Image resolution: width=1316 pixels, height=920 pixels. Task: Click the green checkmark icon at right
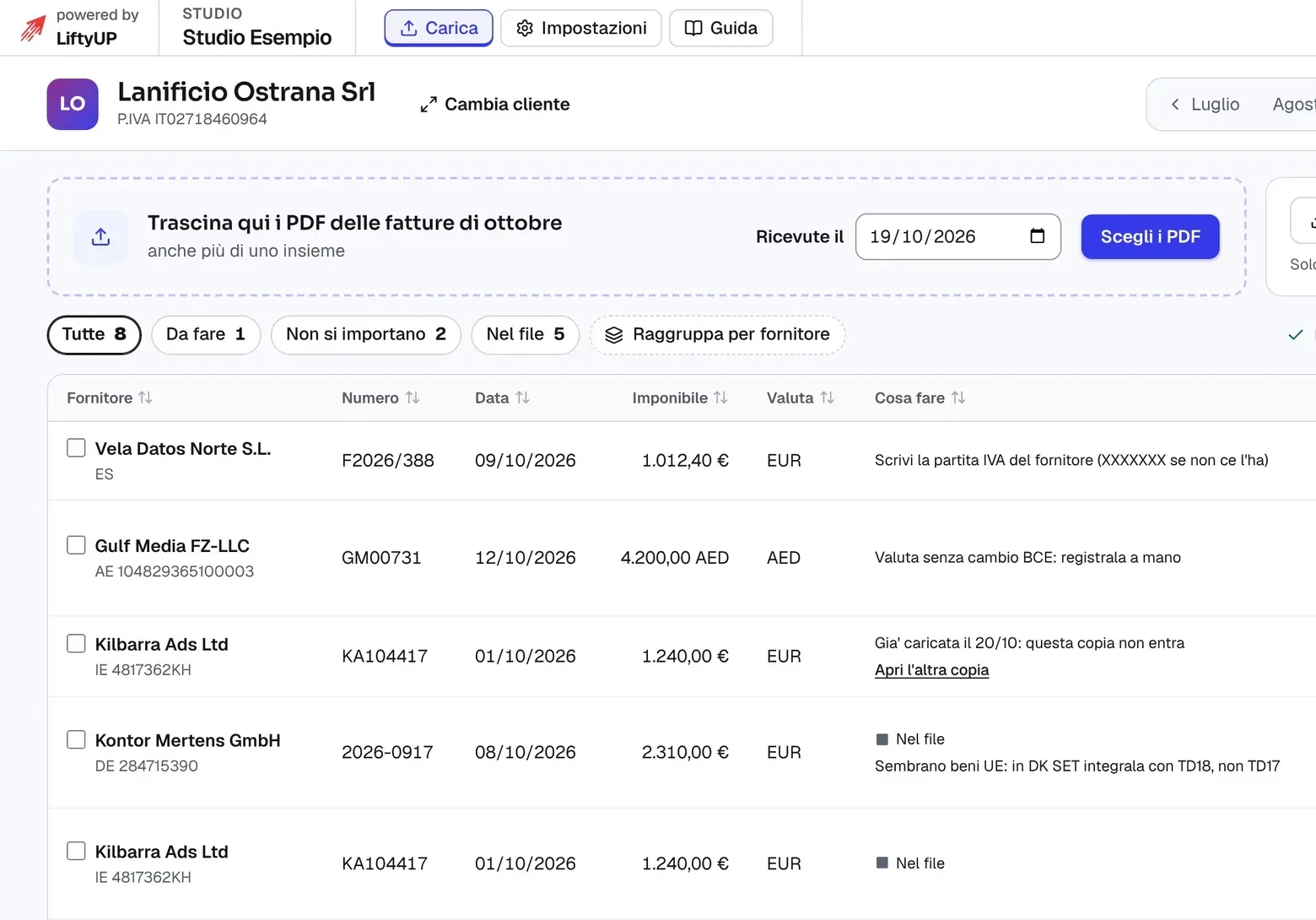(x=1296, y=335)
